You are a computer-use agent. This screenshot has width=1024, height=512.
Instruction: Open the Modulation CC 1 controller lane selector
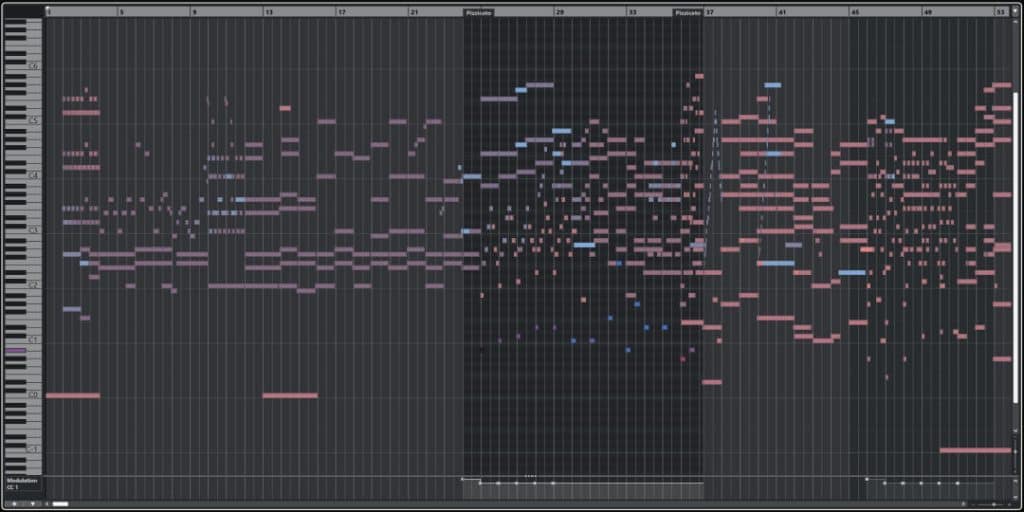pos(22,484)
